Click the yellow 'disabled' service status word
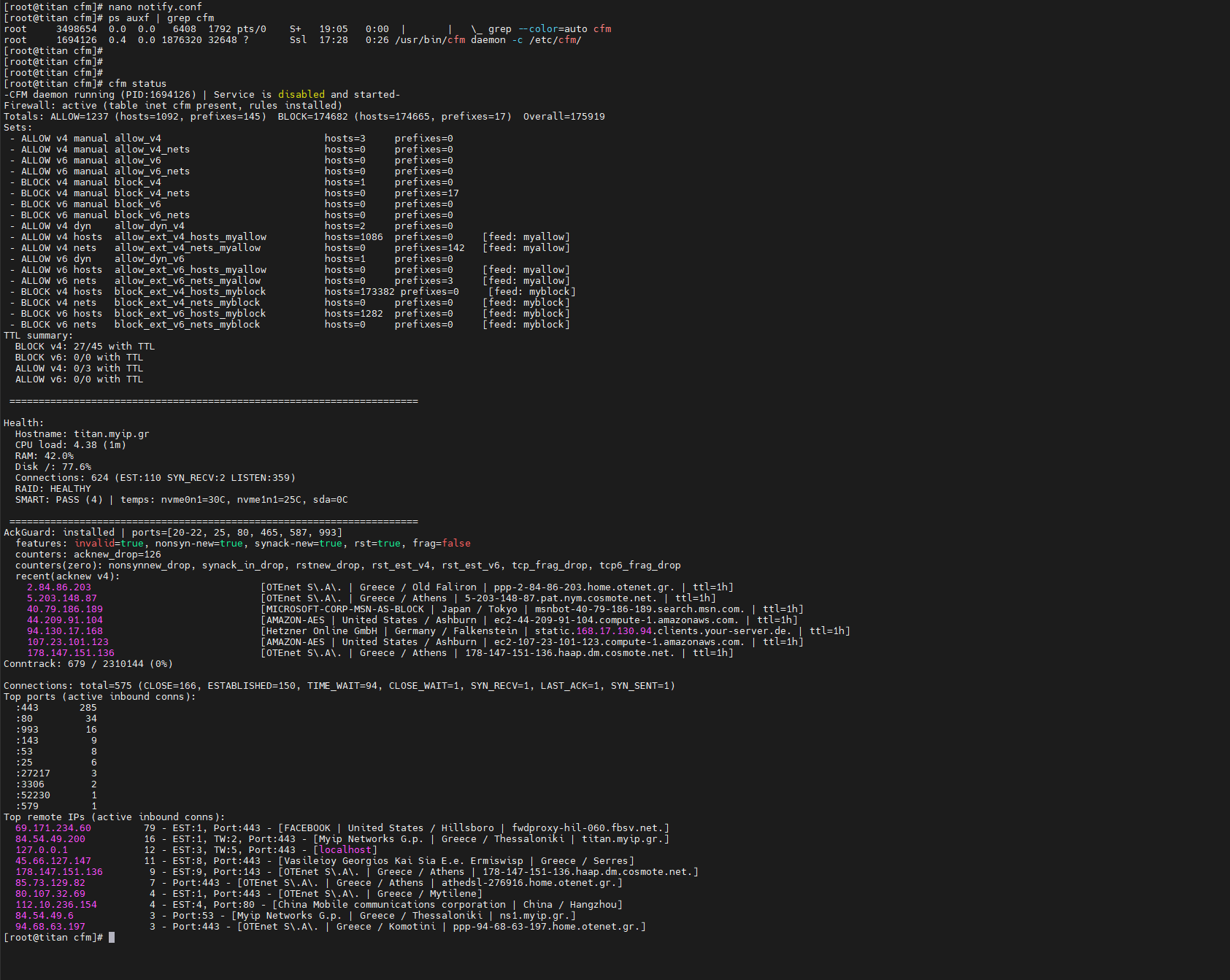The width and height of the screenshot is (1230, 980). [301, 95]
